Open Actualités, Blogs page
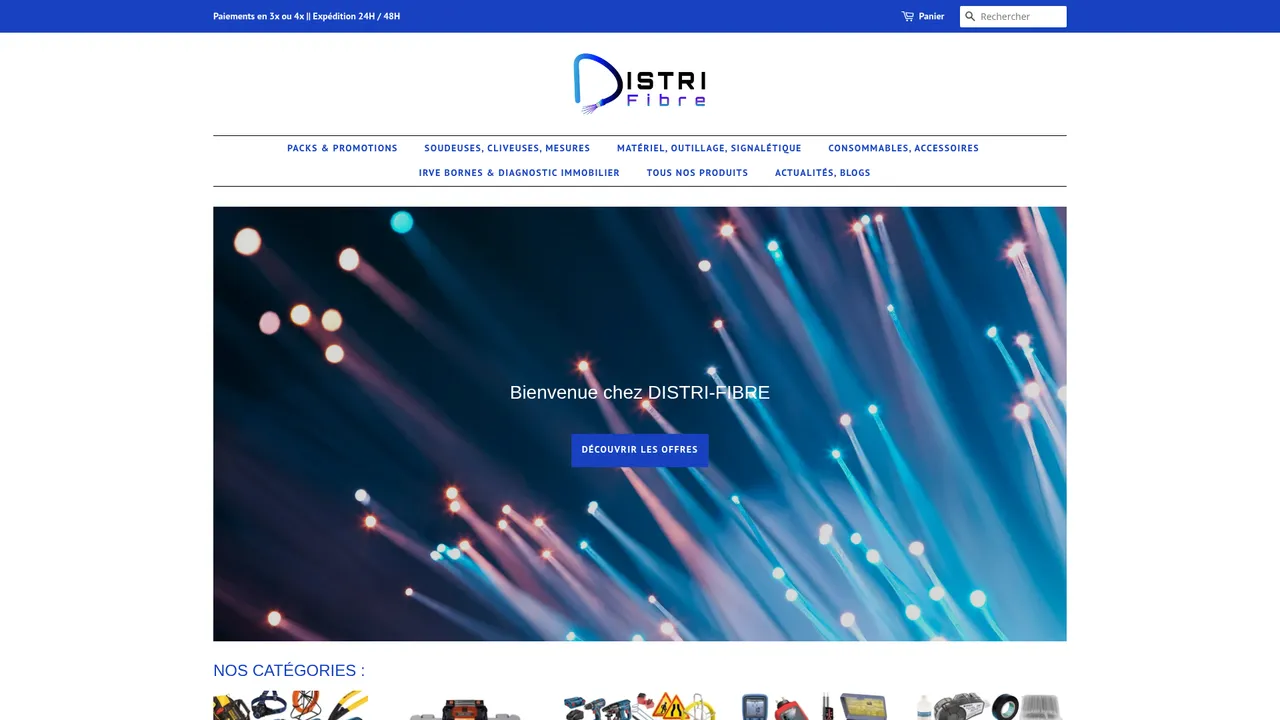 822,173
